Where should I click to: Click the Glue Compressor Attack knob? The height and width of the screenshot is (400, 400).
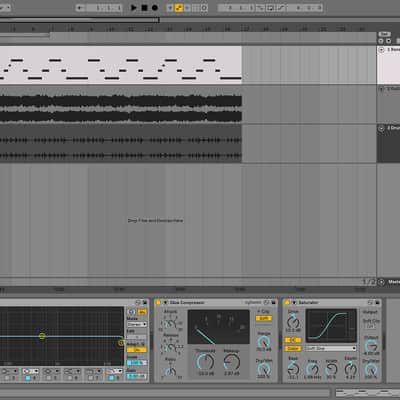click(x=170, y=324)
